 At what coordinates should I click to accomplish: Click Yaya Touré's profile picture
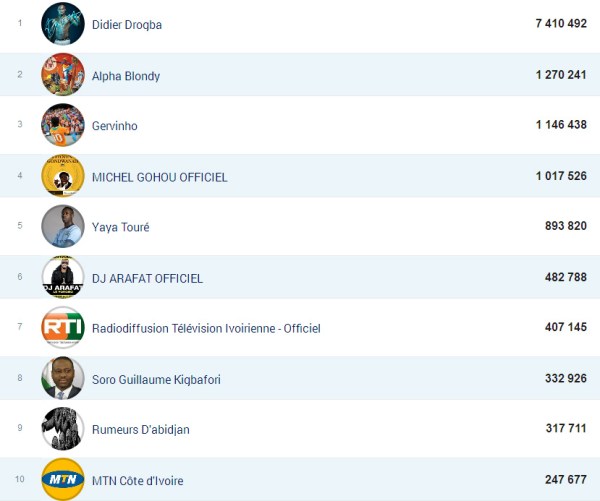point(62,227)
